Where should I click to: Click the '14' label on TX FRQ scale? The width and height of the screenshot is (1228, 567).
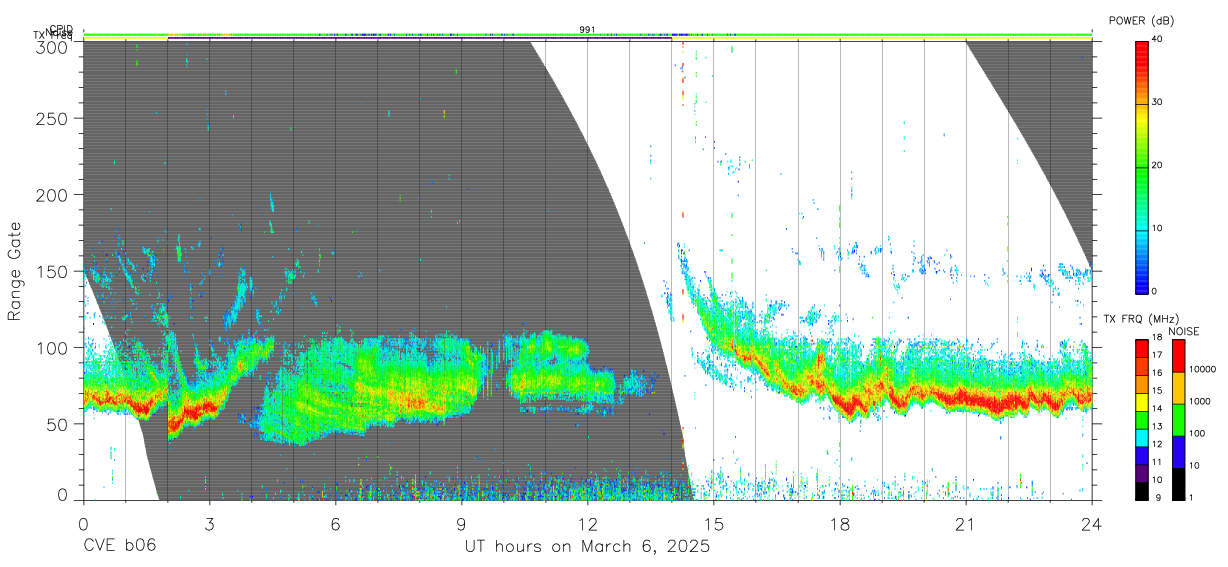[1157, 408]
